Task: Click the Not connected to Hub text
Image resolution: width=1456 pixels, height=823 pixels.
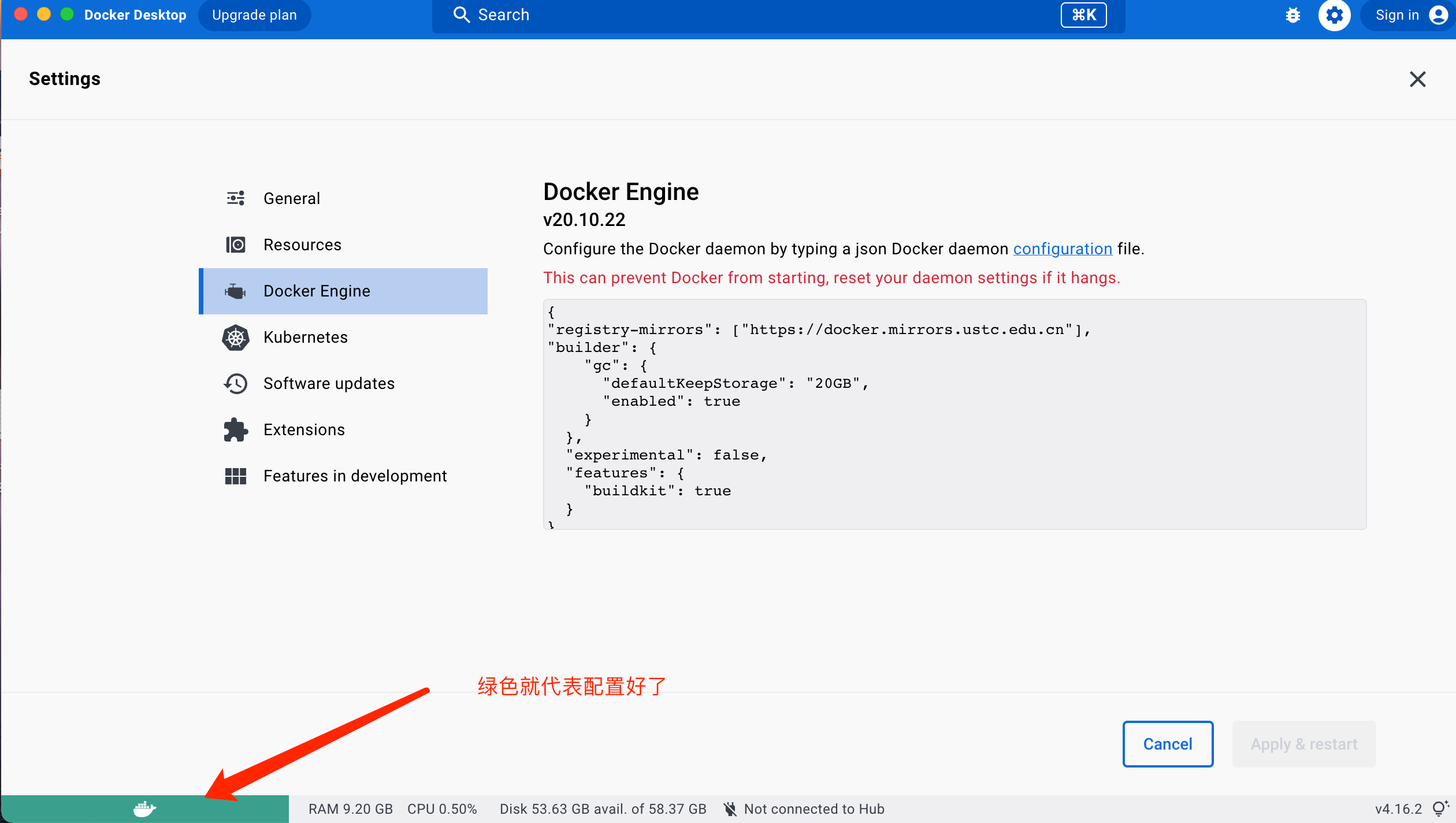Action: [x=814, y=809]
